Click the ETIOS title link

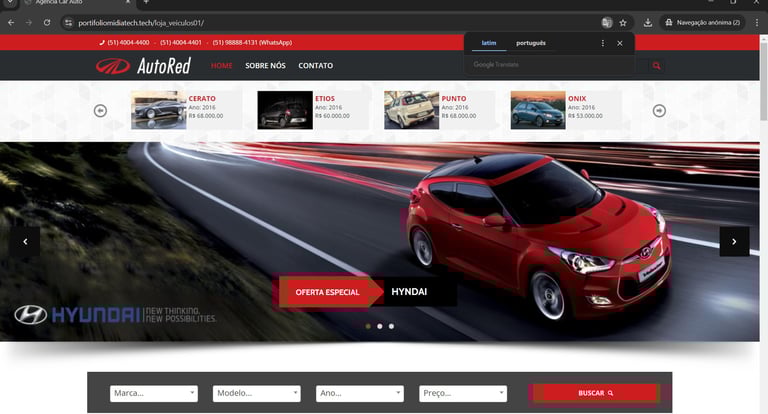coord(325,98)
